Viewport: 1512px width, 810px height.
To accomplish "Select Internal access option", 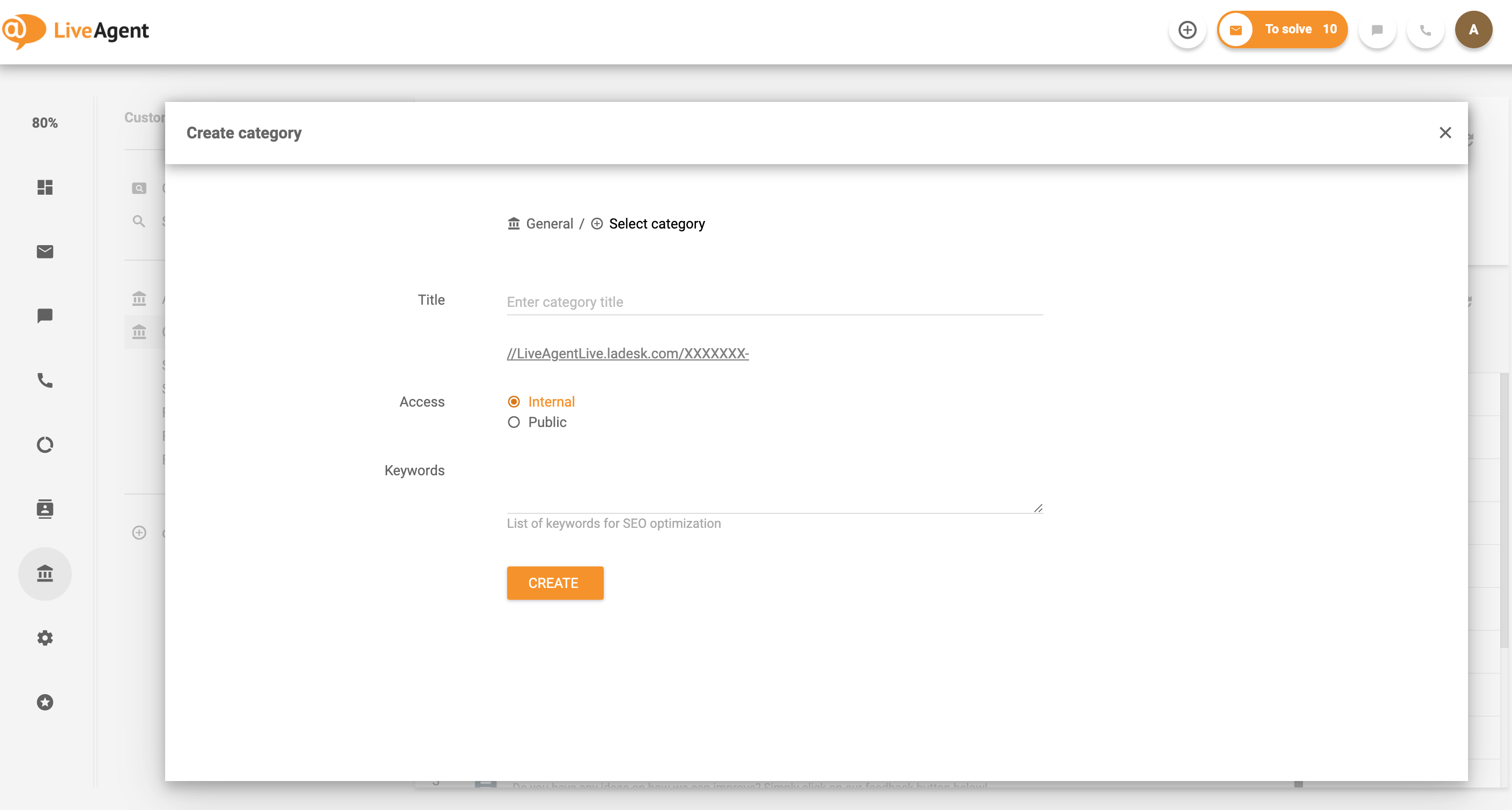I will pos(514,401).
